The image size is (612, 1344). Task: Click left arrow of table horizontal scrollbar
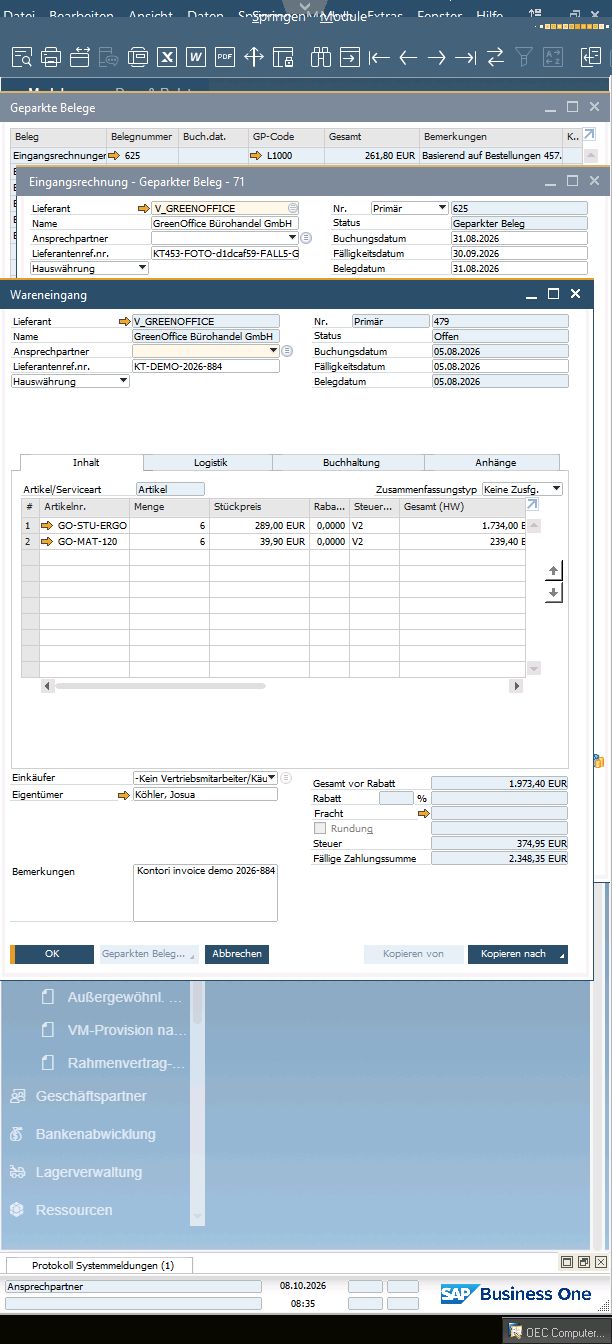47,686
